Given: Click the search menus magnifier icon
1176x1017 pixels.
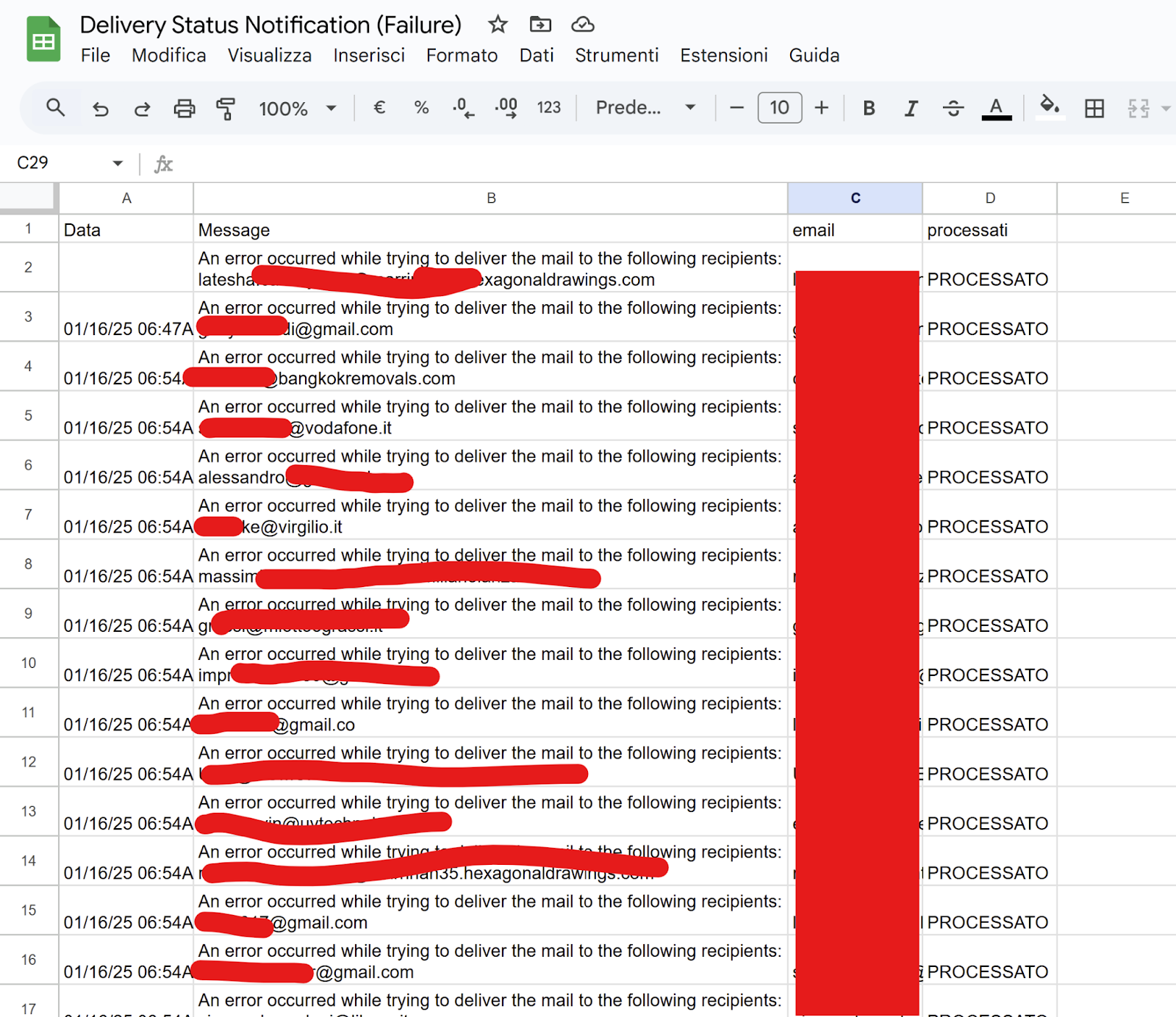Looking at the screenshot, I should point(55,108).
